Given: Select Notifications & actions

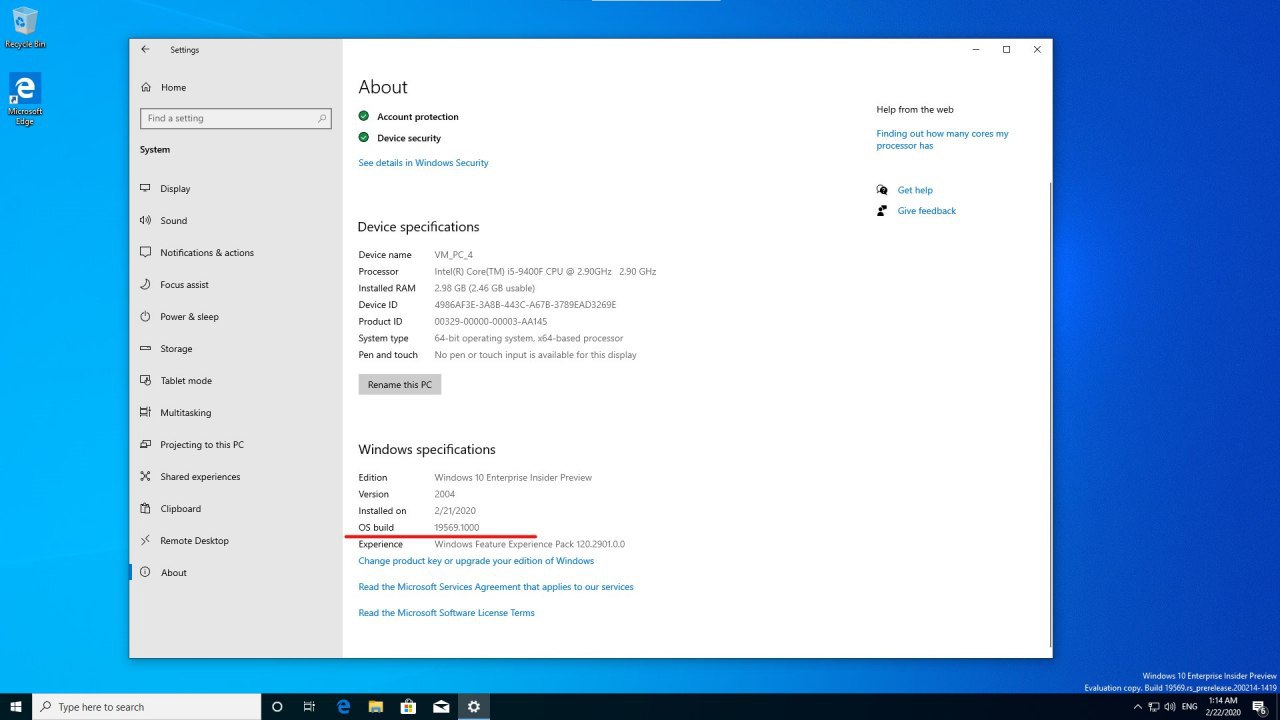Looking at the screenshot, I should point(206,252).
